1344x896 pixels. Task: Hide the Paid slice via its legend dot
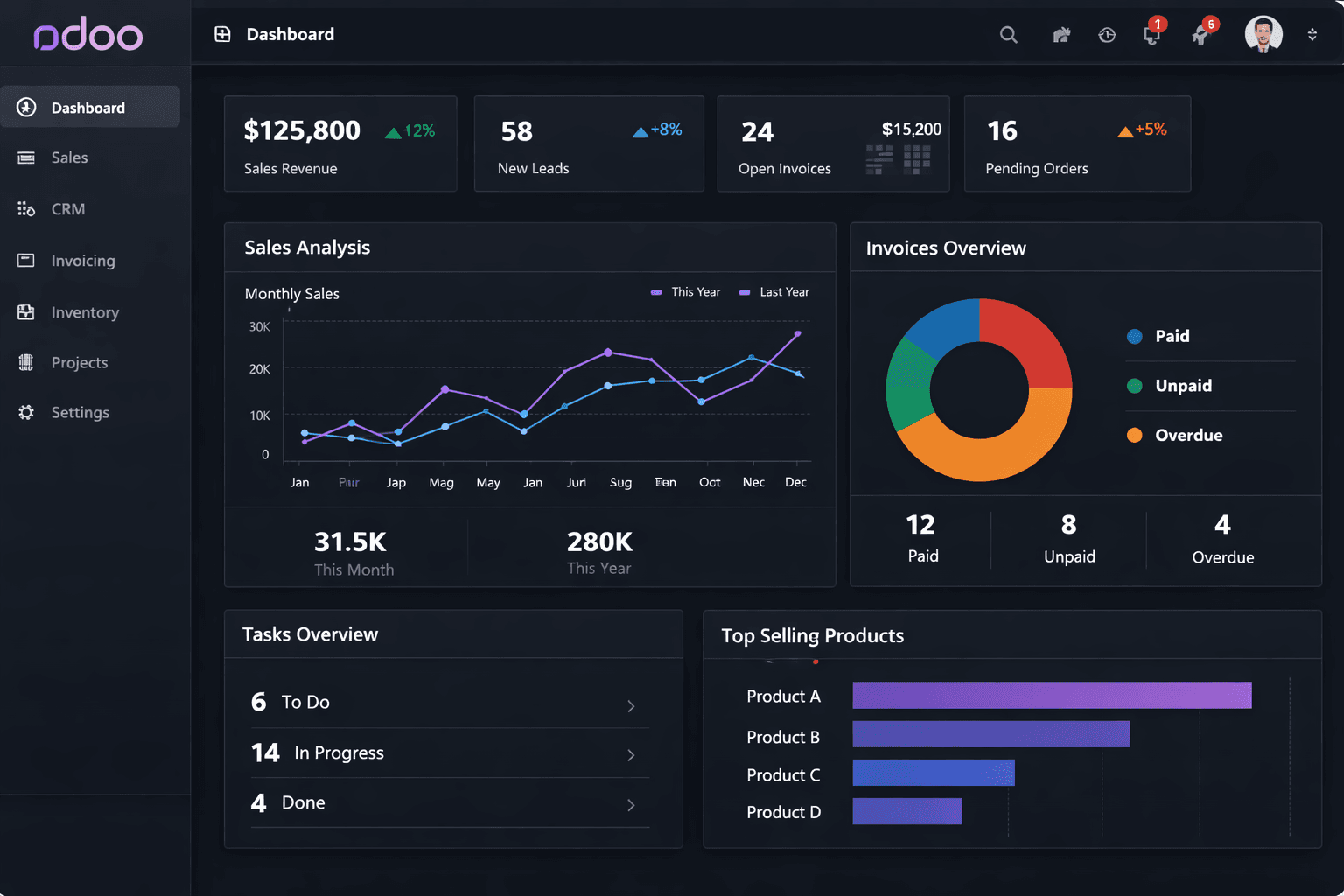[1134, 336]
